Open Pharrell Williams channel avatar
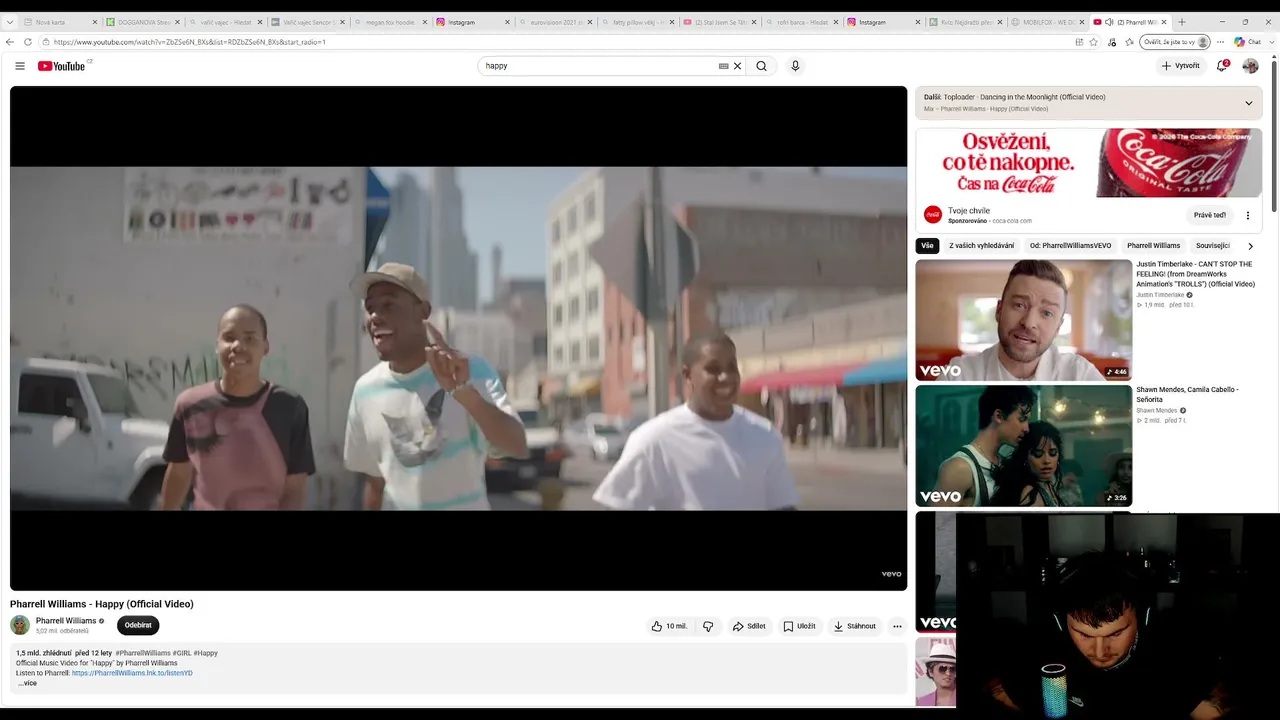 pos(20,625)
